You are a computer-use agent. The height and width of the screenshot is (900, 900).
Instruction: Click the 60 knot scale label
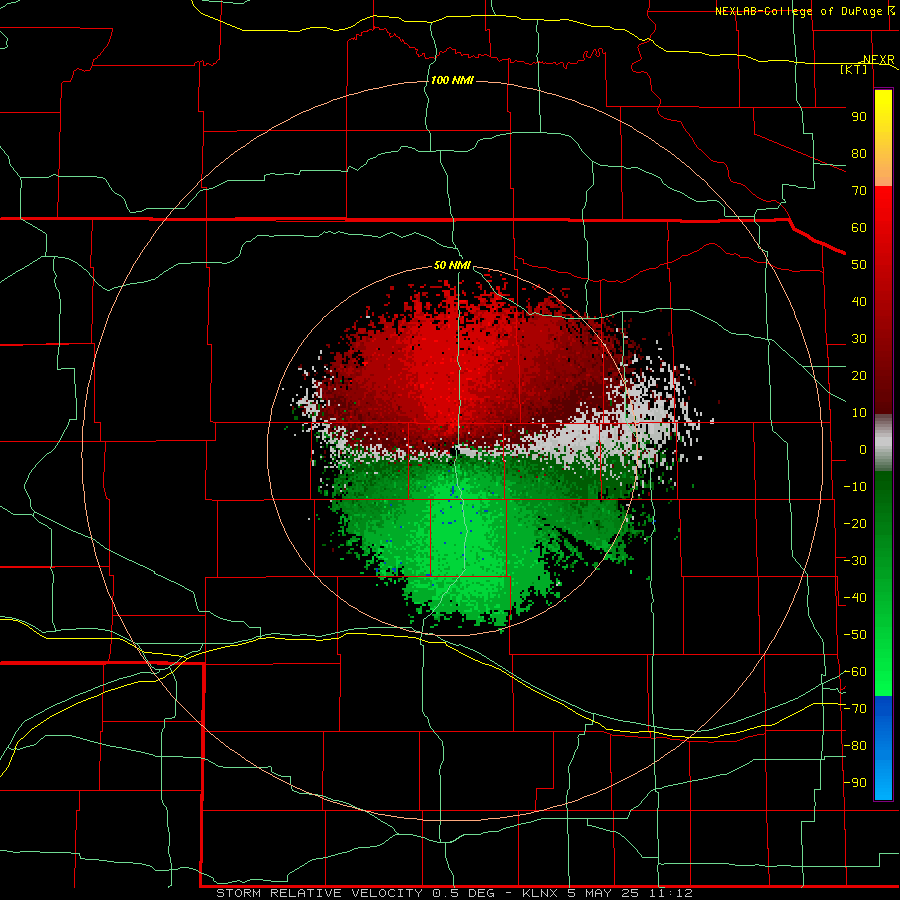[859, 228]
